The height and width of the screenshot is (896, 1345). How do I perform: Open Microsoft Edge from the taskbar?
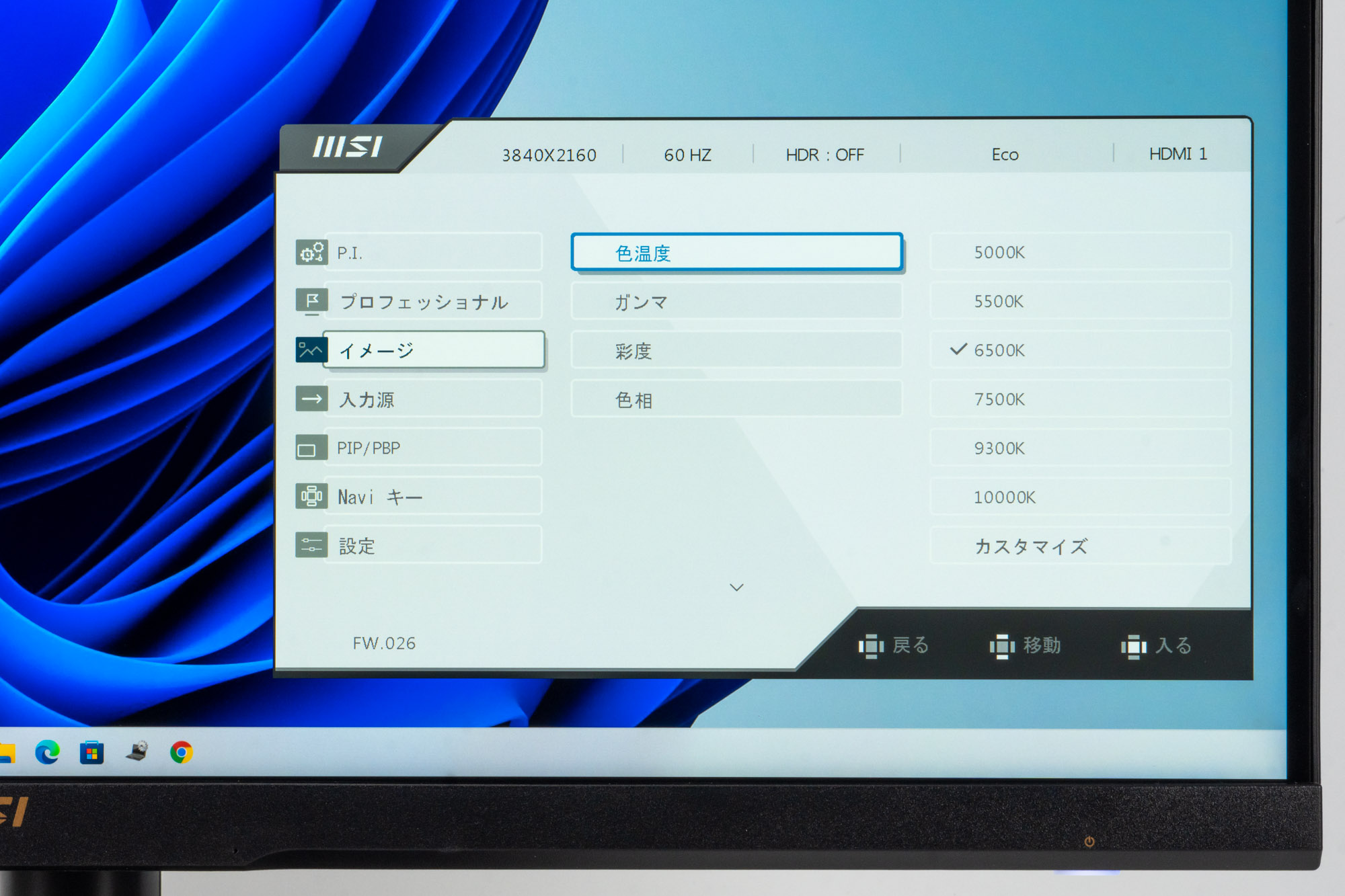[47, 752]
